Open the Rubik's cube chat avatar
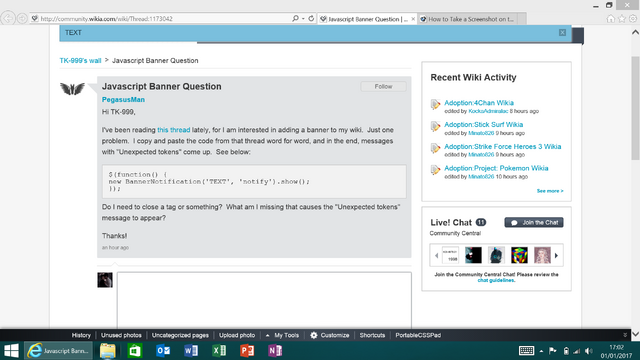This screenshot has height=360, width=640. tap(519, 255)
